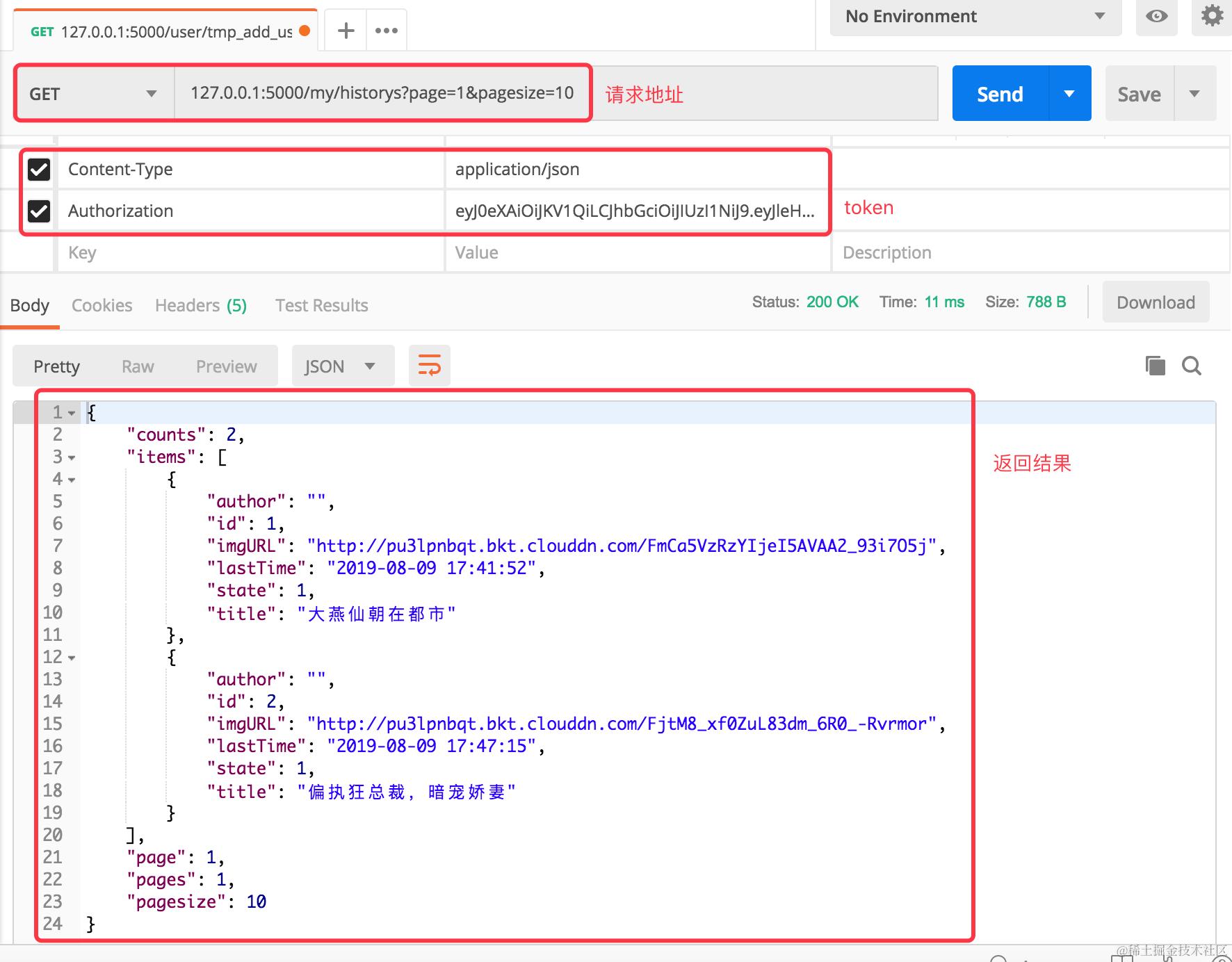Click the Content-Type key cell

tap(250, 169)
